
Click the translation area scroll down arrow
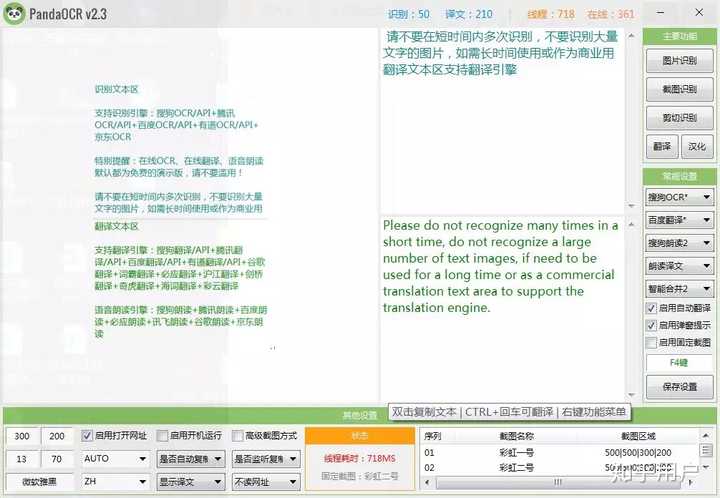631,395
